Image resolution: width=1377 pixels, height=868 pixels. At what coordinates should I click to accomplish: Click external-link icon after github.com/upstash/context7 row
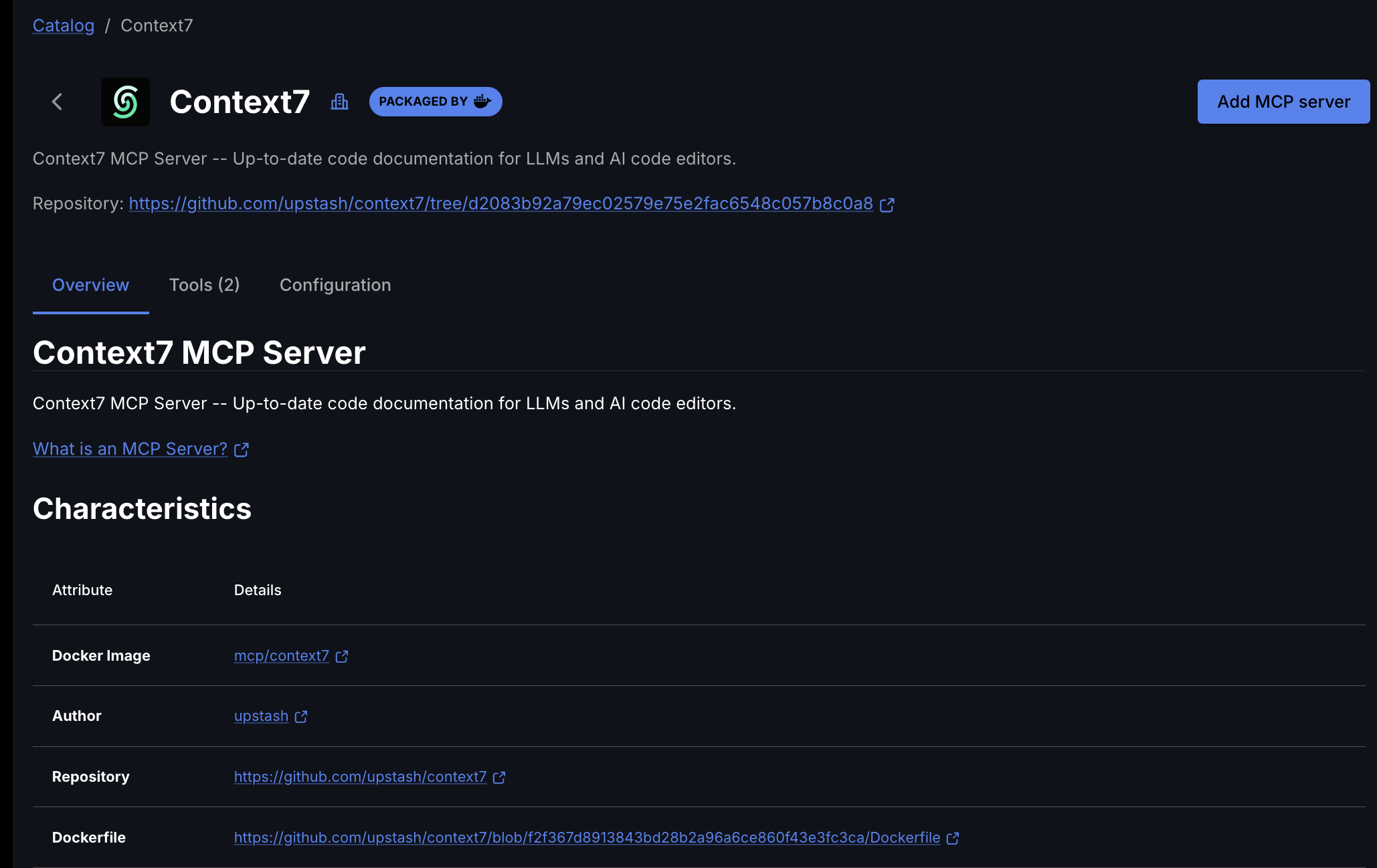click(x=499, y=778)
